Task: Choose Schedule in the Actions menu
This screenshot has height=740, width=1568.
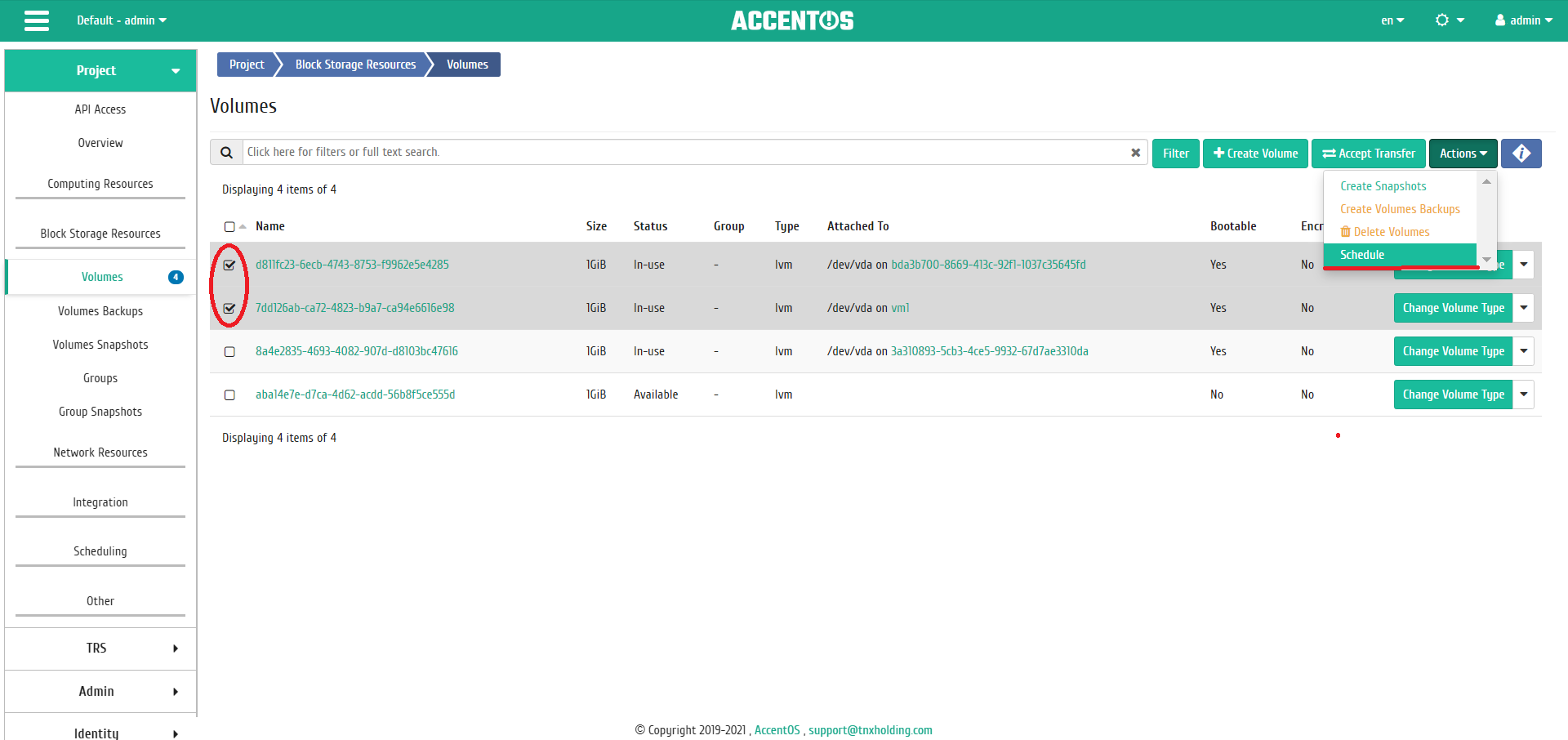Action: (1400, 255)
